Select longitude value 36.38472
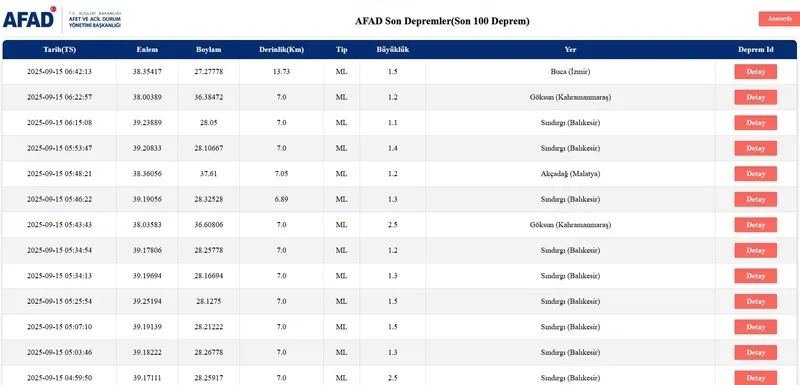The height and width of the screenshot is (385, 800). coord(209,97)
